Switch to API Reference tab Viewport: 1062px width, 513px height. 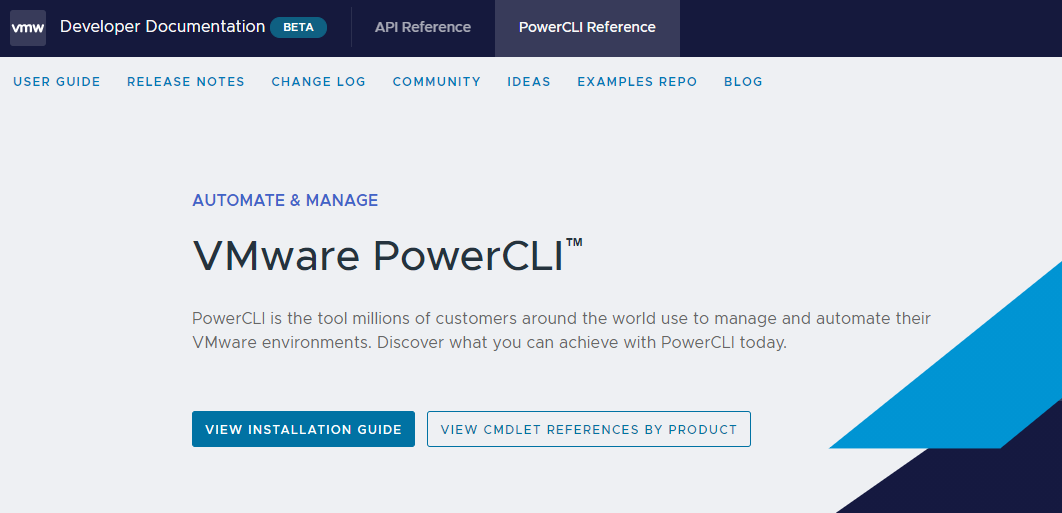pos(423,28)
